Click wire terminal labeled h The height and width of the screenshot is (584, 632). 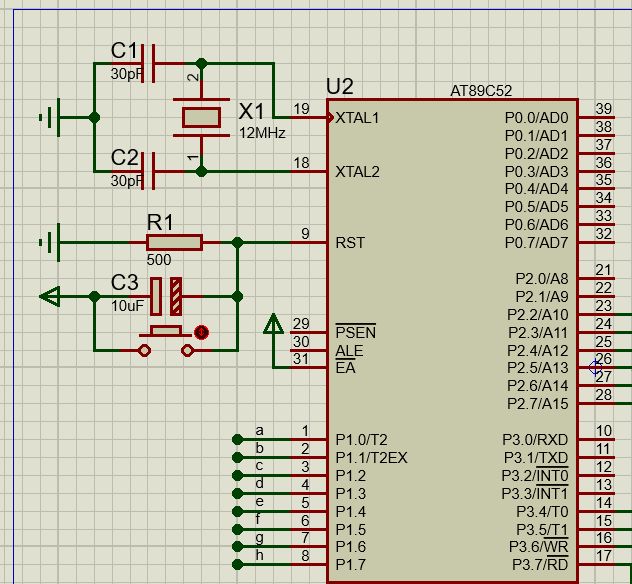click(238, 564)
